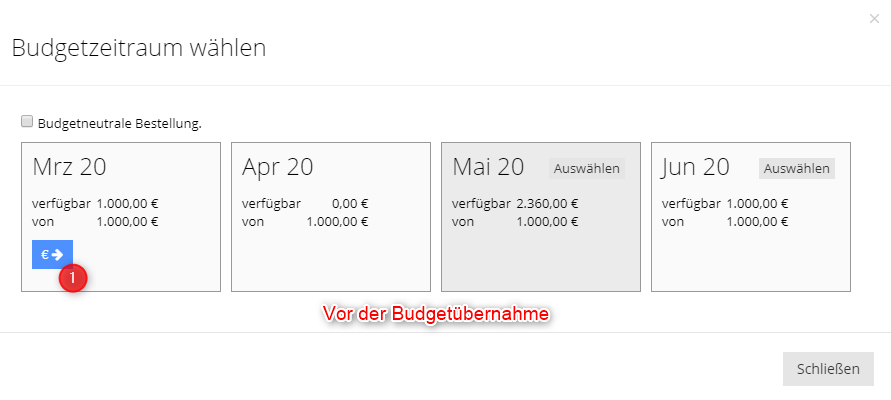Click the euro arrow budget transfer button

(x=52, y=255)
